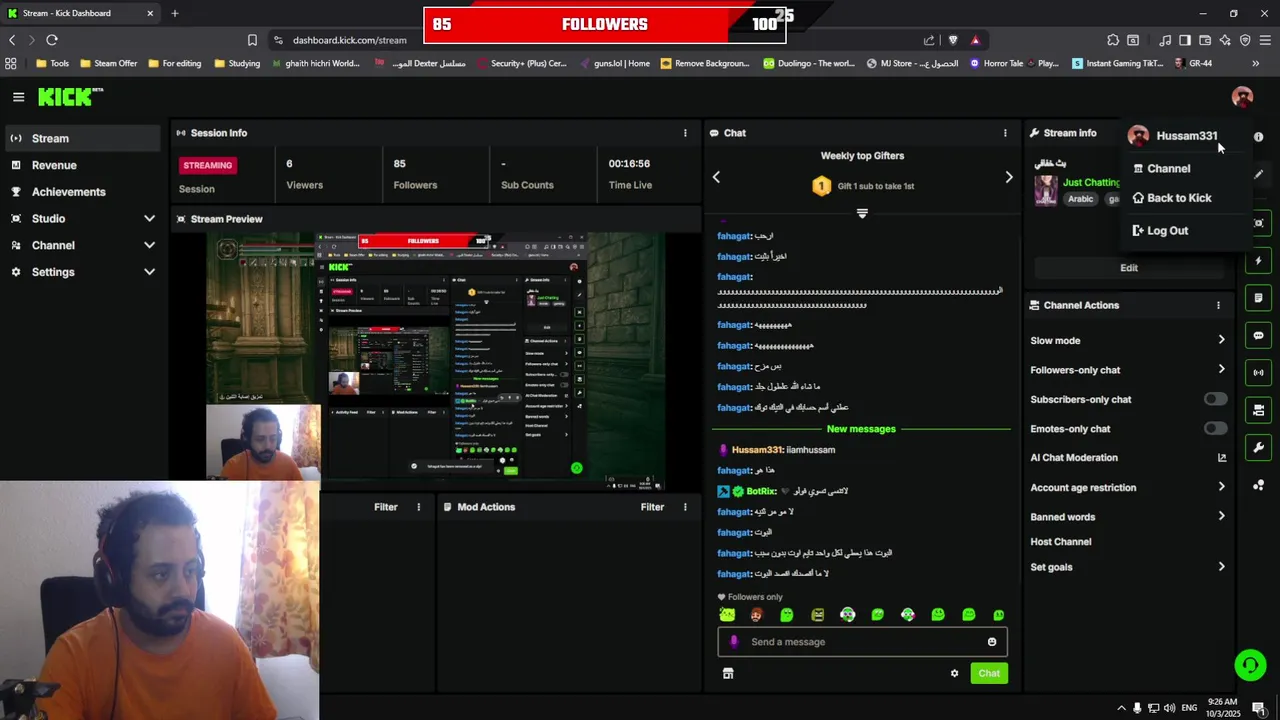The image size is (1280, 720).
Task: Open the chat shop storefront icon
Action: (x=728, y=673)
